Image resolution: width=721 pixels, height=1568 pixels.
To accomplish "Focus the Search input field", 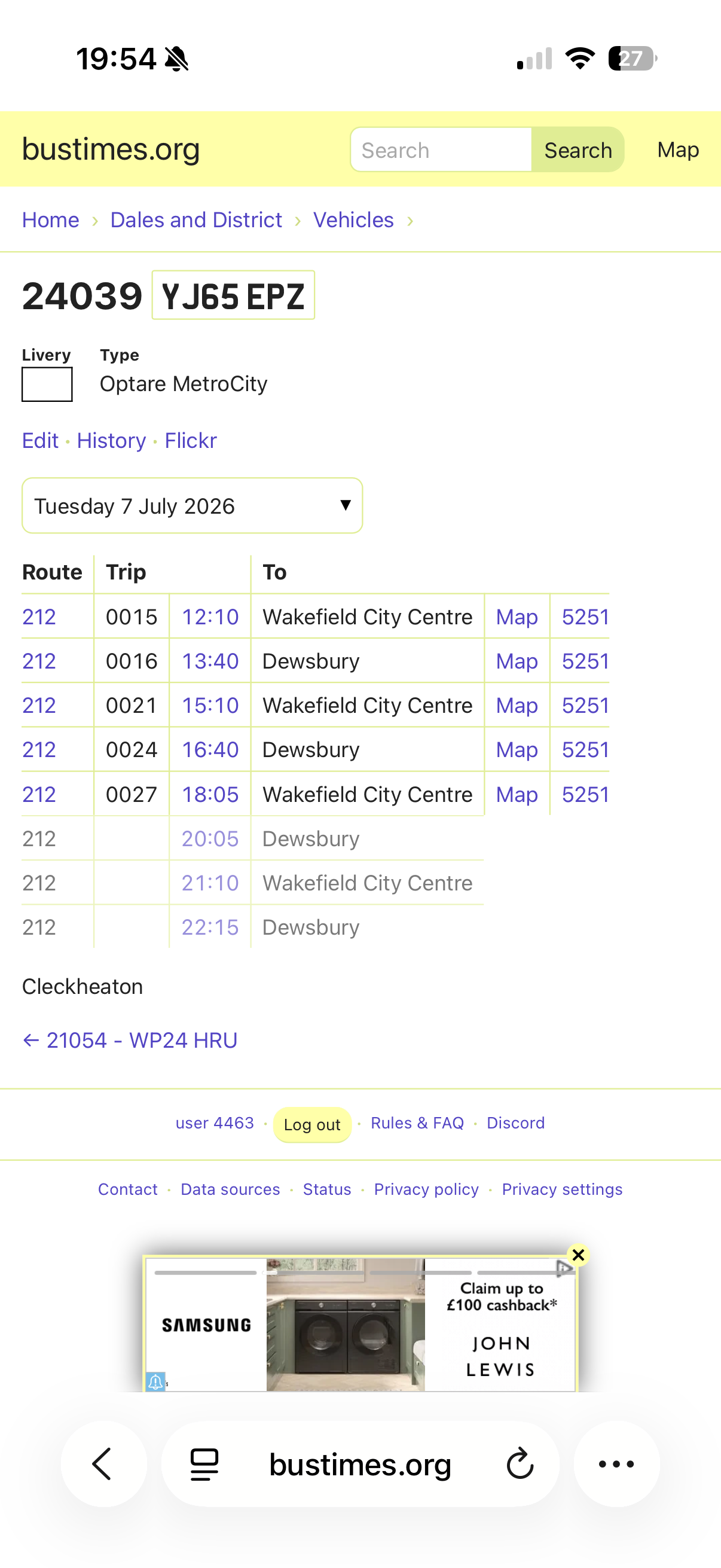I will coord(441,150).
